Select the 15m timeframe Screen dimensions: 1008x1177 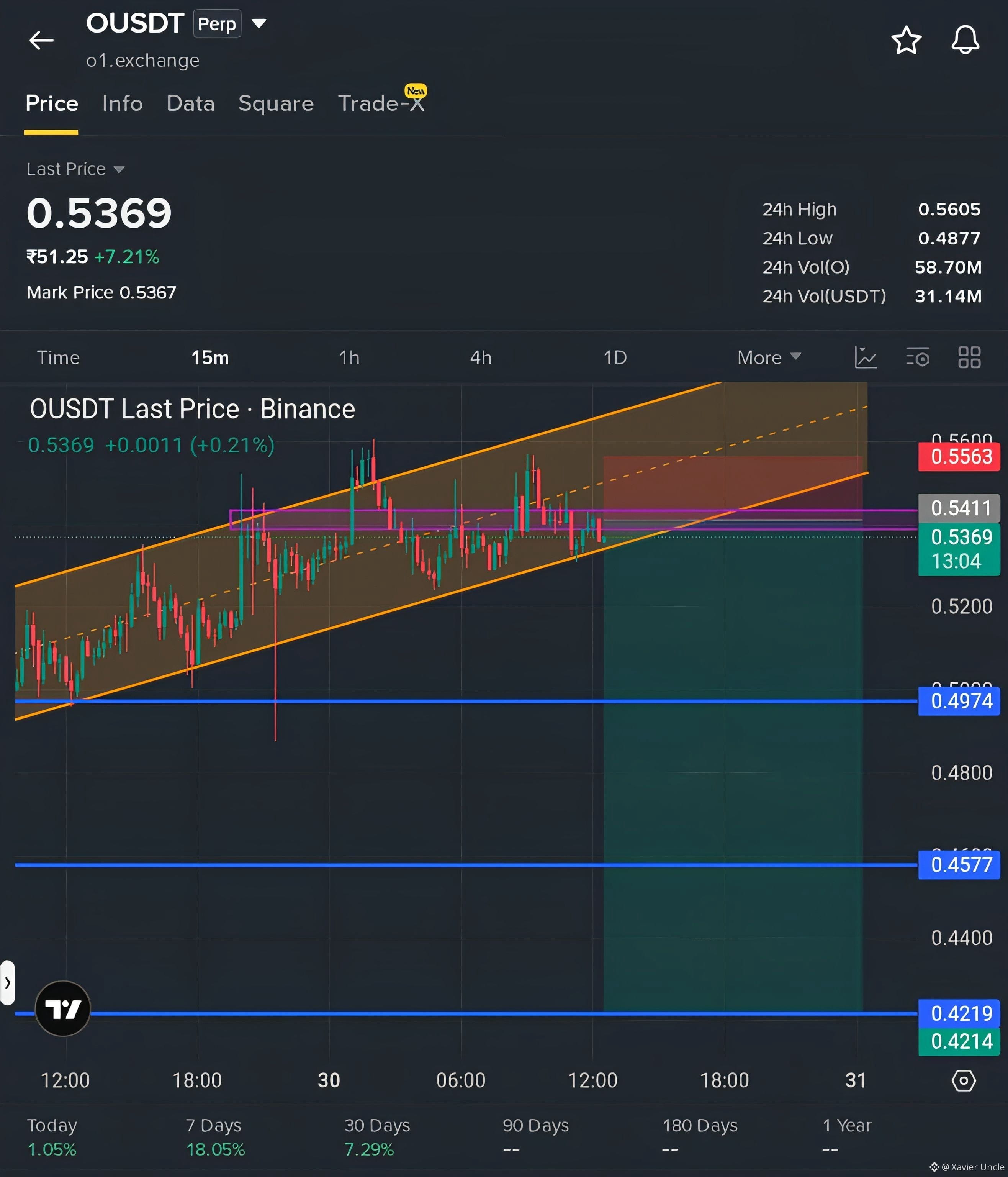point(210,357)
